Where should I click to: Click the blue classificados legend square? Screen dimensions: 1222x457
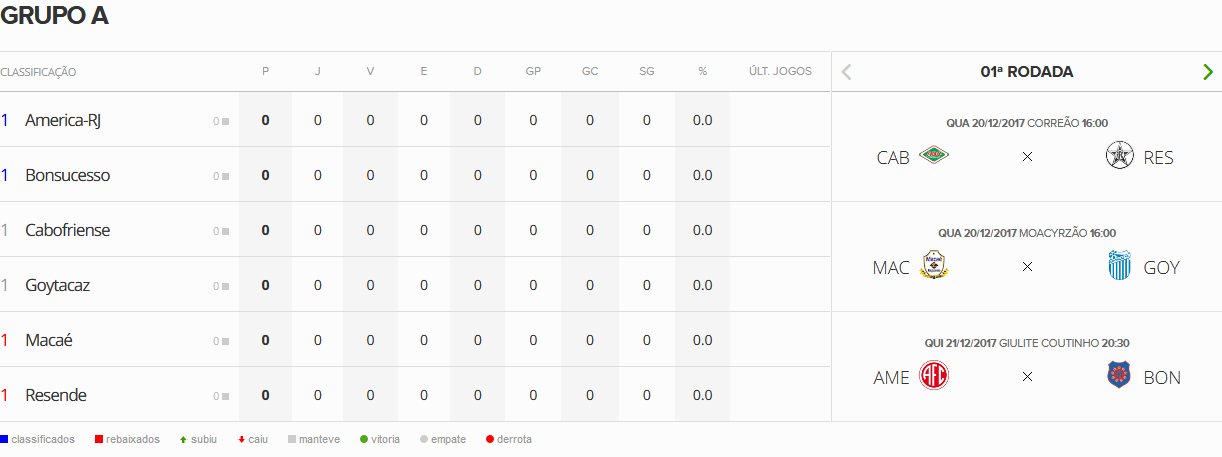click(5, 439)
